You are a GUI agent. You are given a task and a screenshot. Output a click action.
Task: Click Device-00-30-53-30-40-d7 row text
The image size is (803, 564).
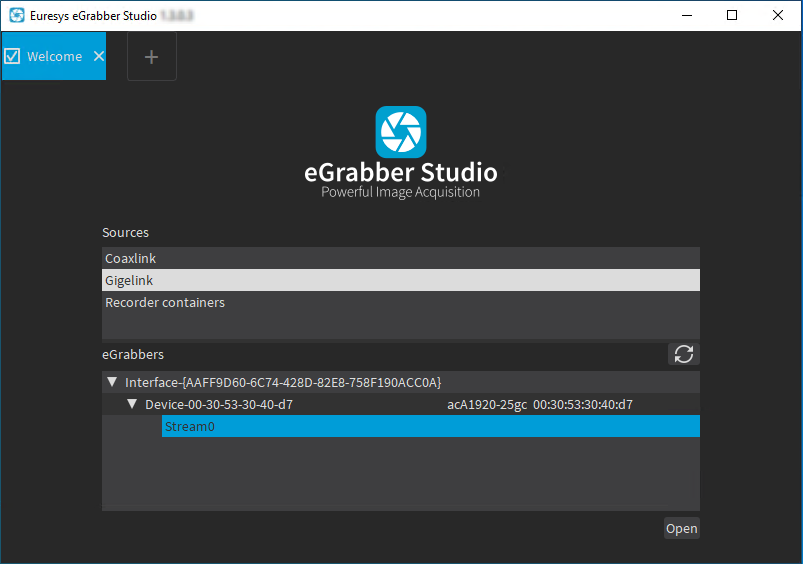pyautogui.click(x=219, y=405)
